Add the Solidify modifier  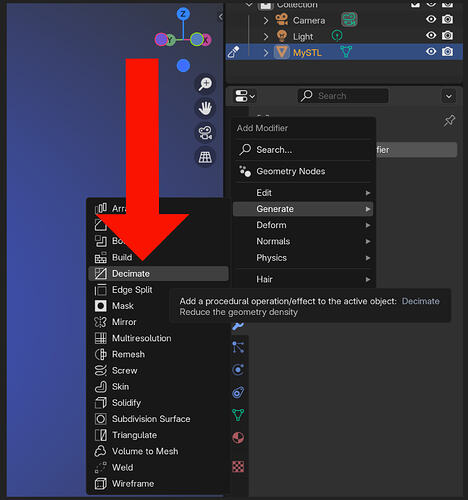pos(158,403)
